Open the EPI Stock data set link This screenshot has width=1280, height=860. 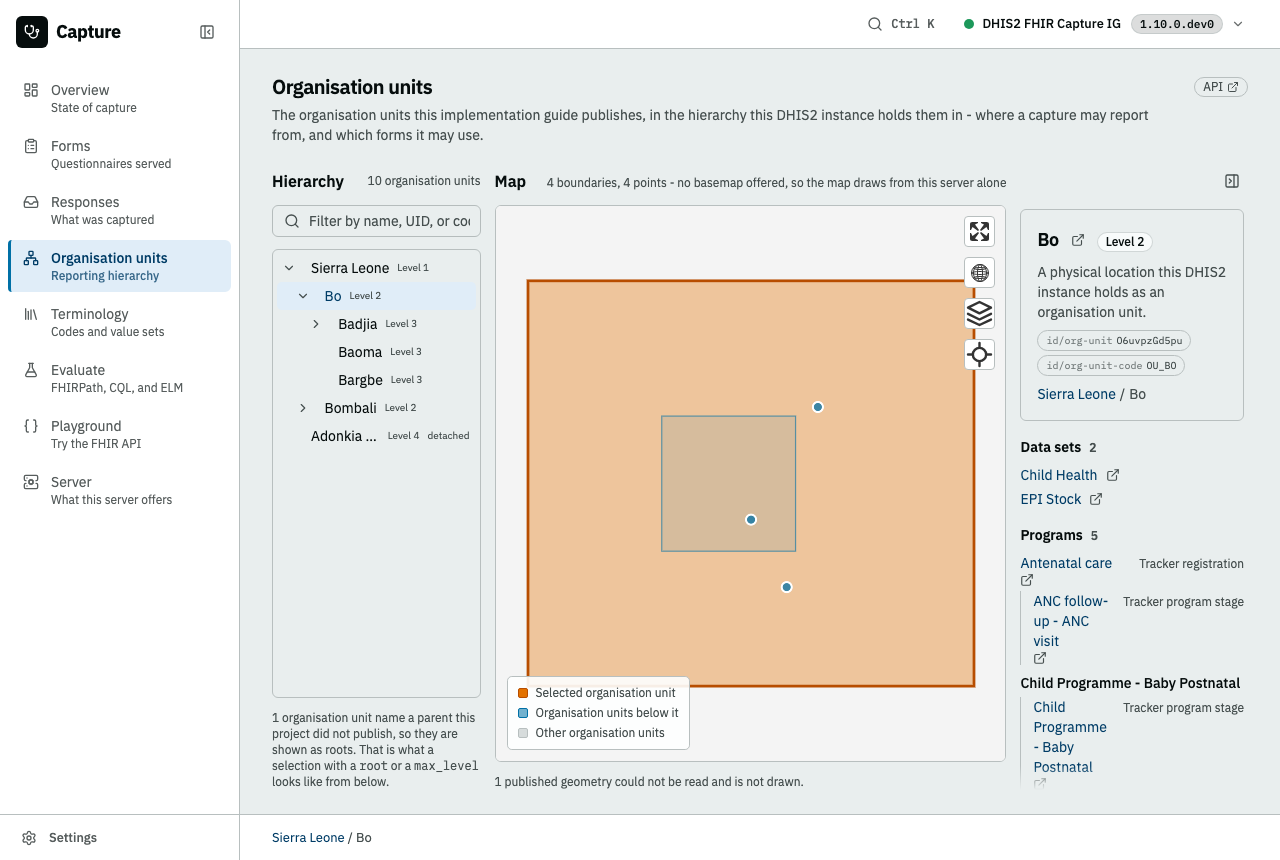1050,499
